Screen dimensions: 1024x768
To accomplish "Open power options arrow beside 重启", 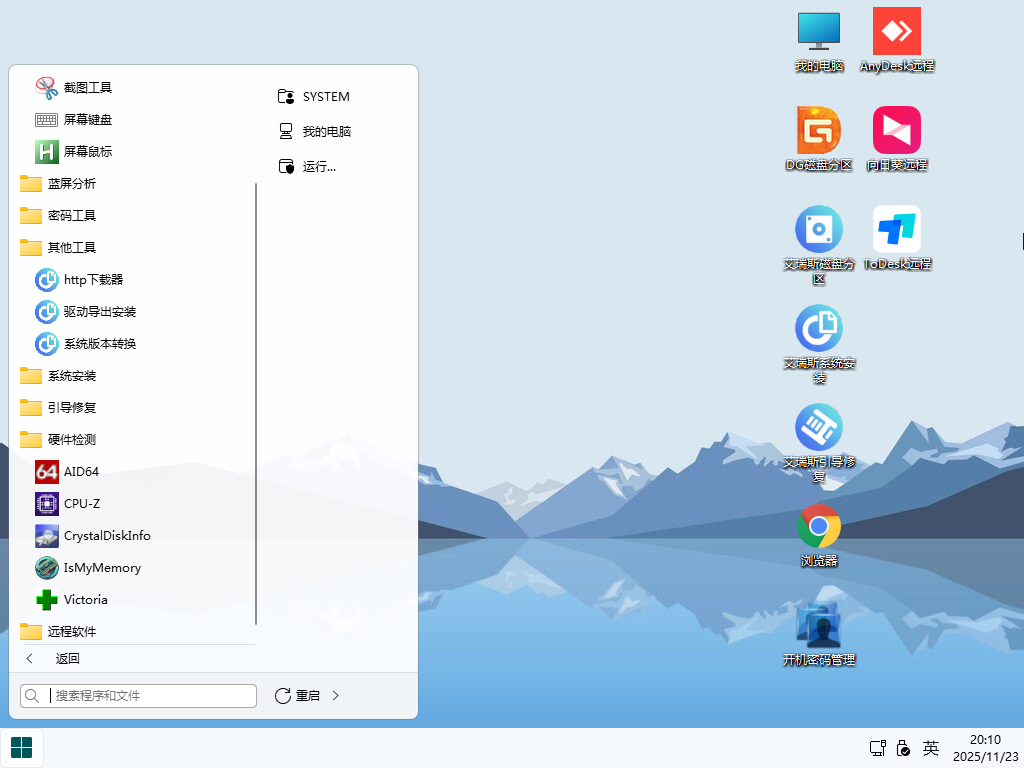I will 336,695.
